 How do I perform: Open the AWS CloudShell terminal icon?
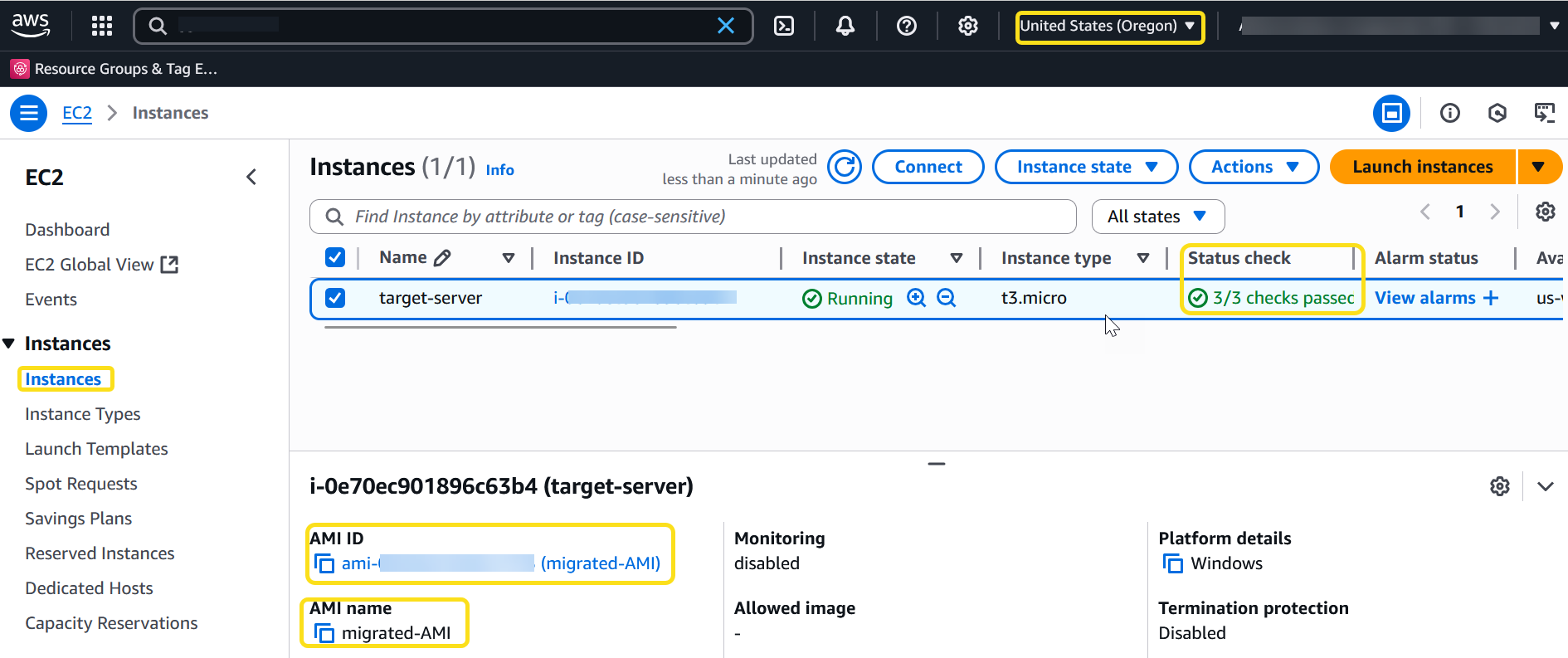[x=783, y=26]
